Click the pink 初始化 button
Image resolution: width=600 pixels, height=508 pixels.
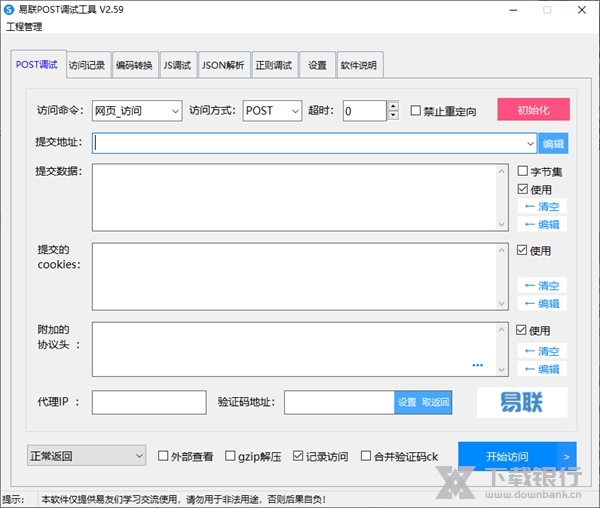tap(533, 110)
